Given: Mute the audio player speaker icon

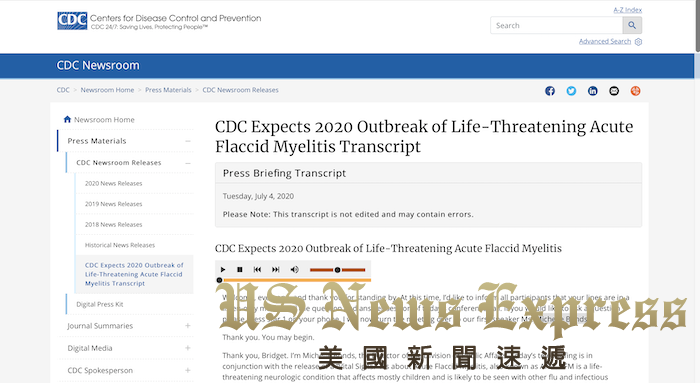Looking at the screenshot, I should [x=294, y=270].
